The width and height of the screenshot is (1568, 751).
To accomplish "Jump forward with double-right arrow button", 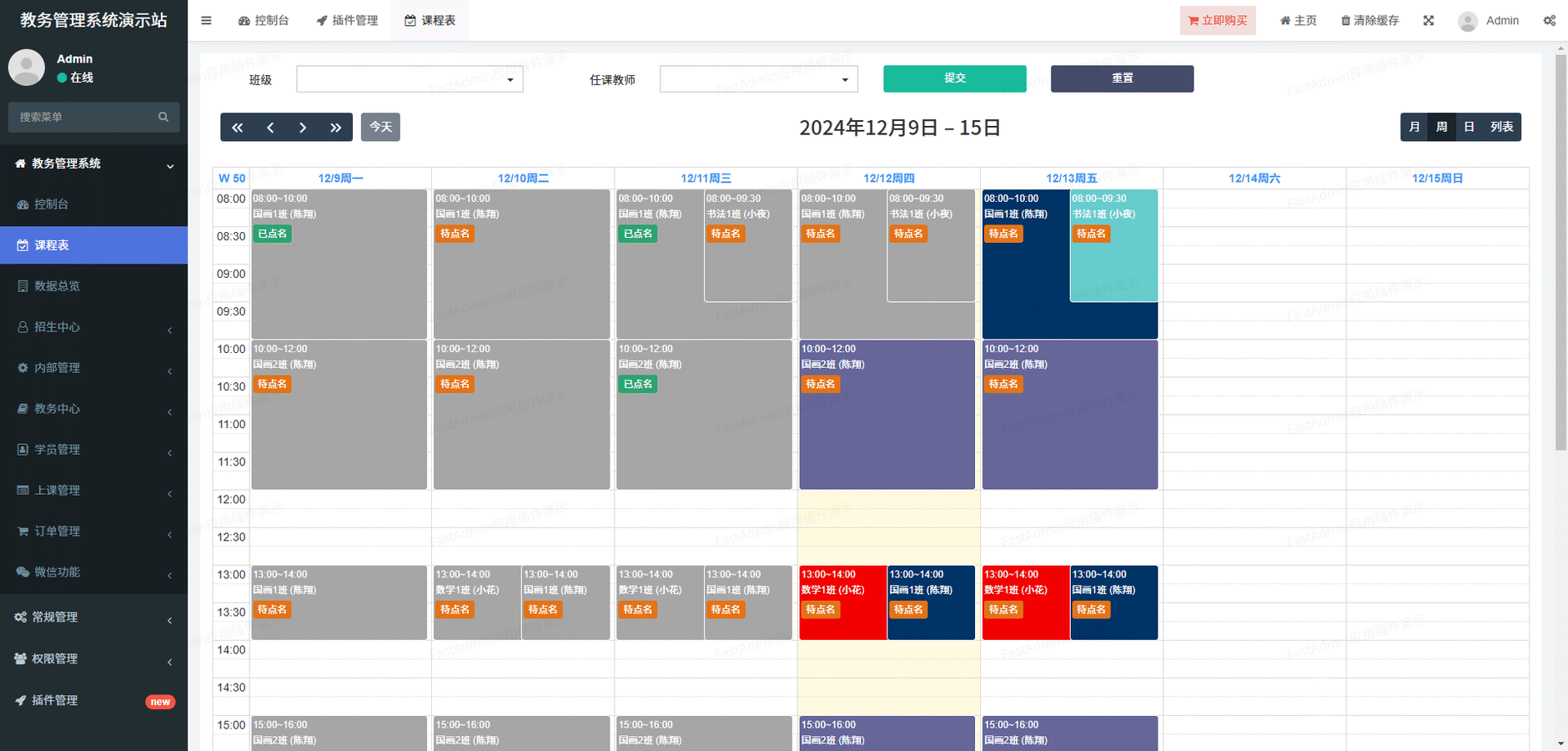I will [335, 128].
